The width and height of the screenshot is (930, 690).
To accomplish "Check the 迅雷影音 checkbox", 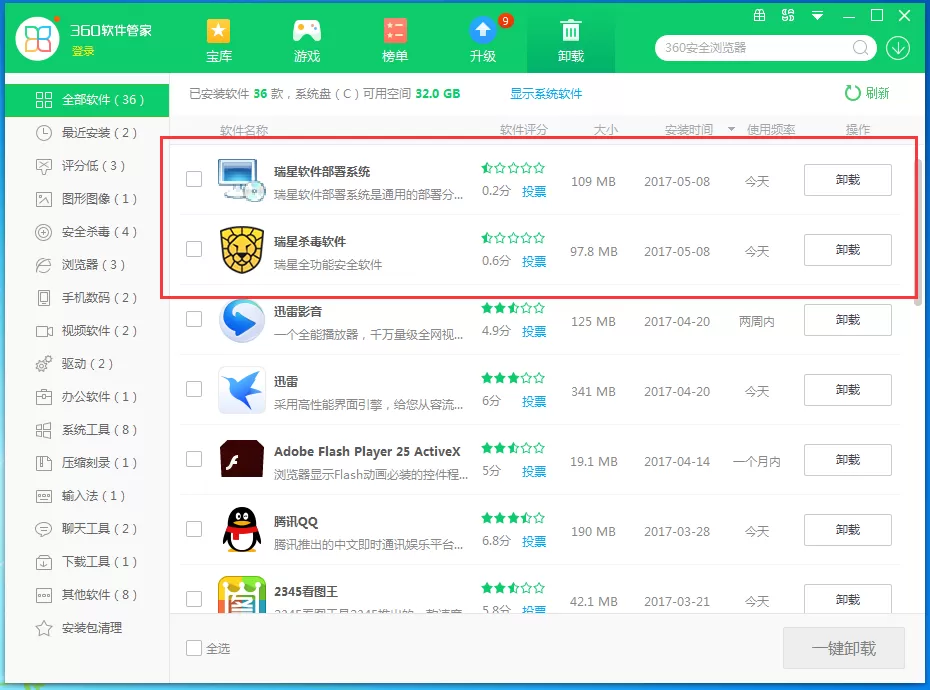I will (194, 319).
